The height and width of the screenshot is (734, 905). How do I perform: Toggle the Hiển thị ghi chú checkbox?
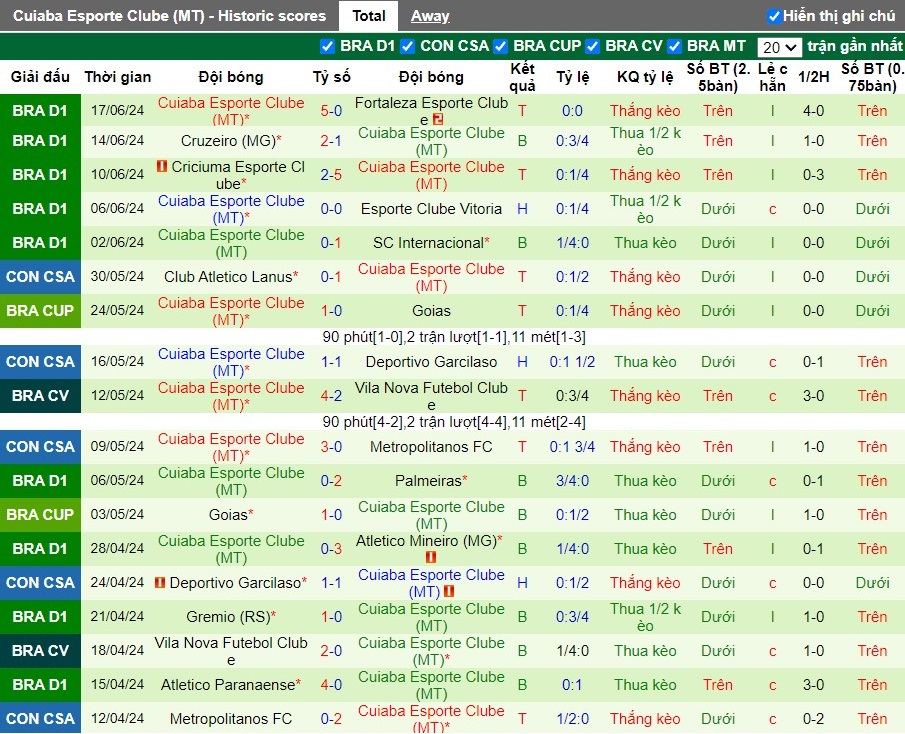[774, 16]
